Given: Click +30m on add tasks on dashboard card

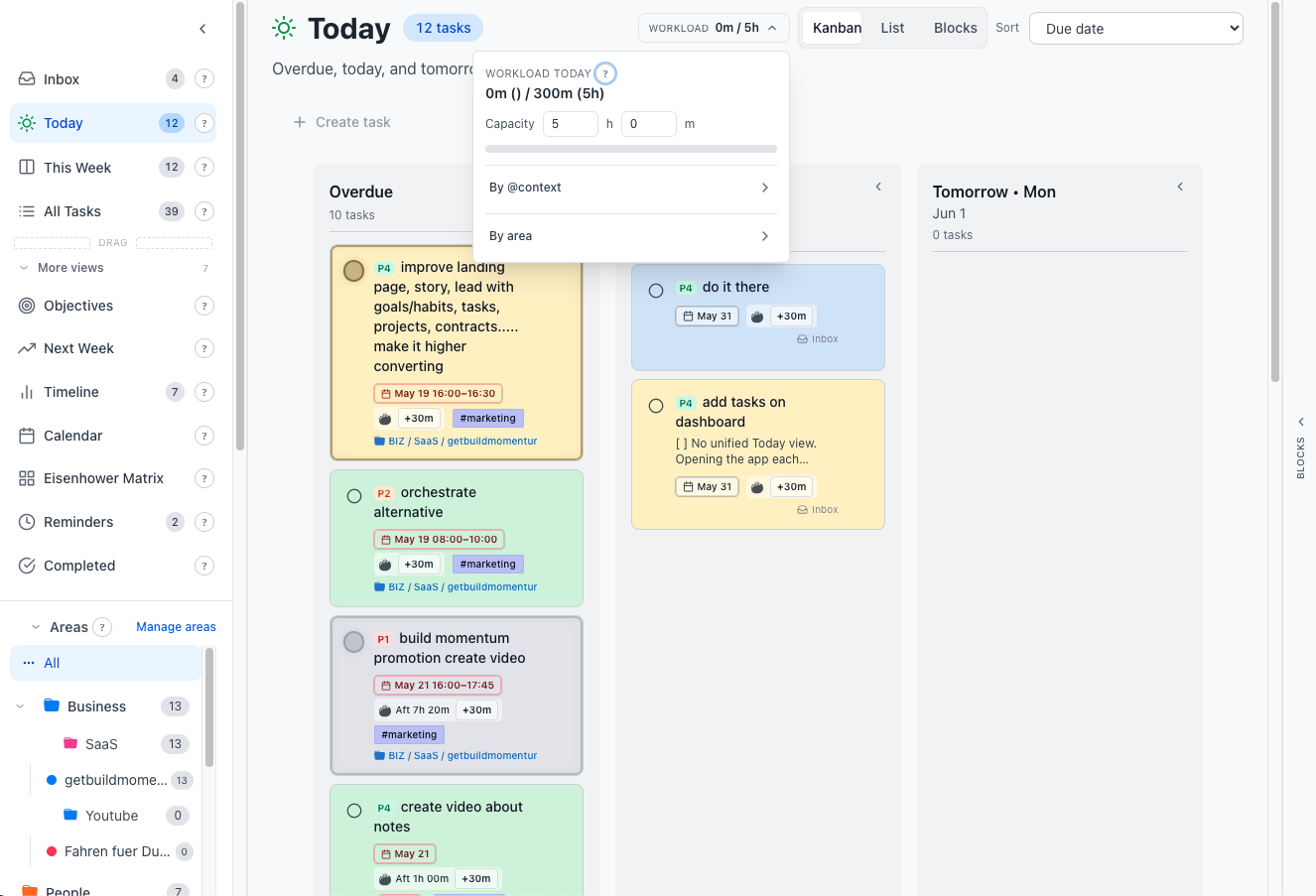Looking at the screenshot, I should 791,487.
